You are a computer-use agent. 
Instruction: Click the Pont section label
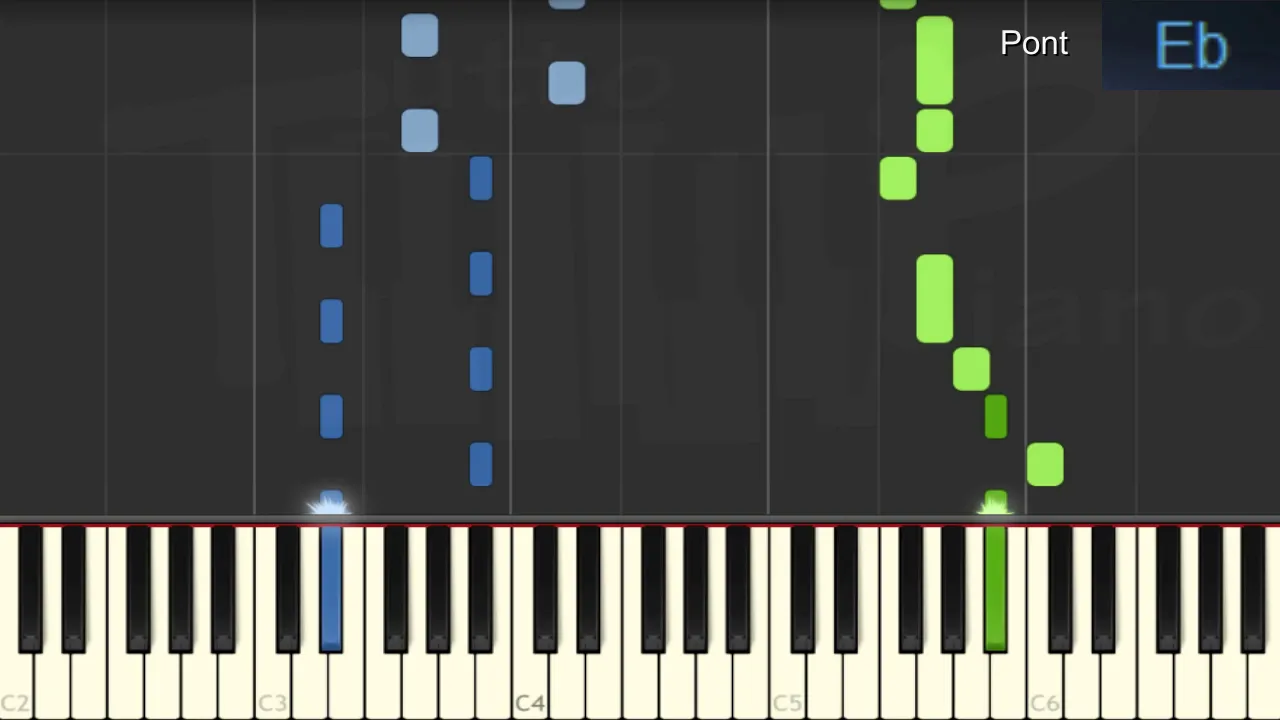[x=1034, y=43]
